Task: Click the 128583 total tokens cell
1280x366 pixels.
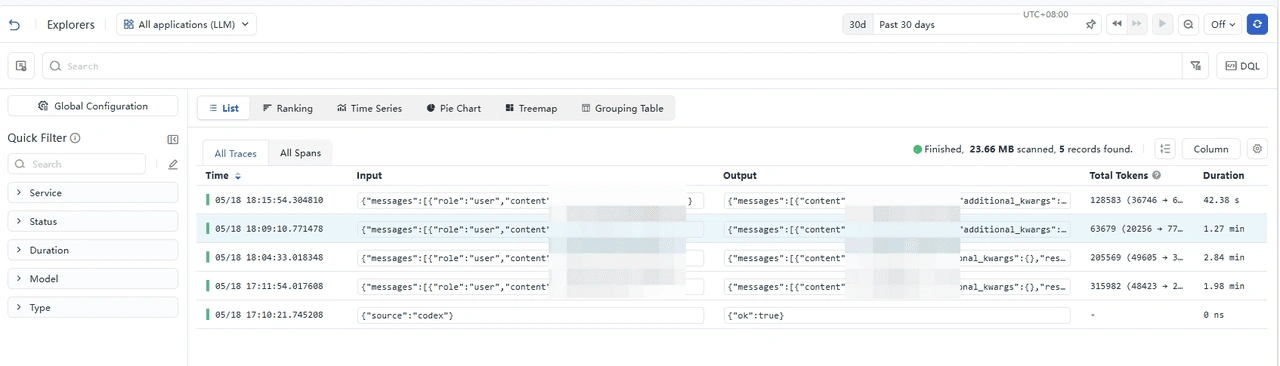Action: tap(1136, 200)
